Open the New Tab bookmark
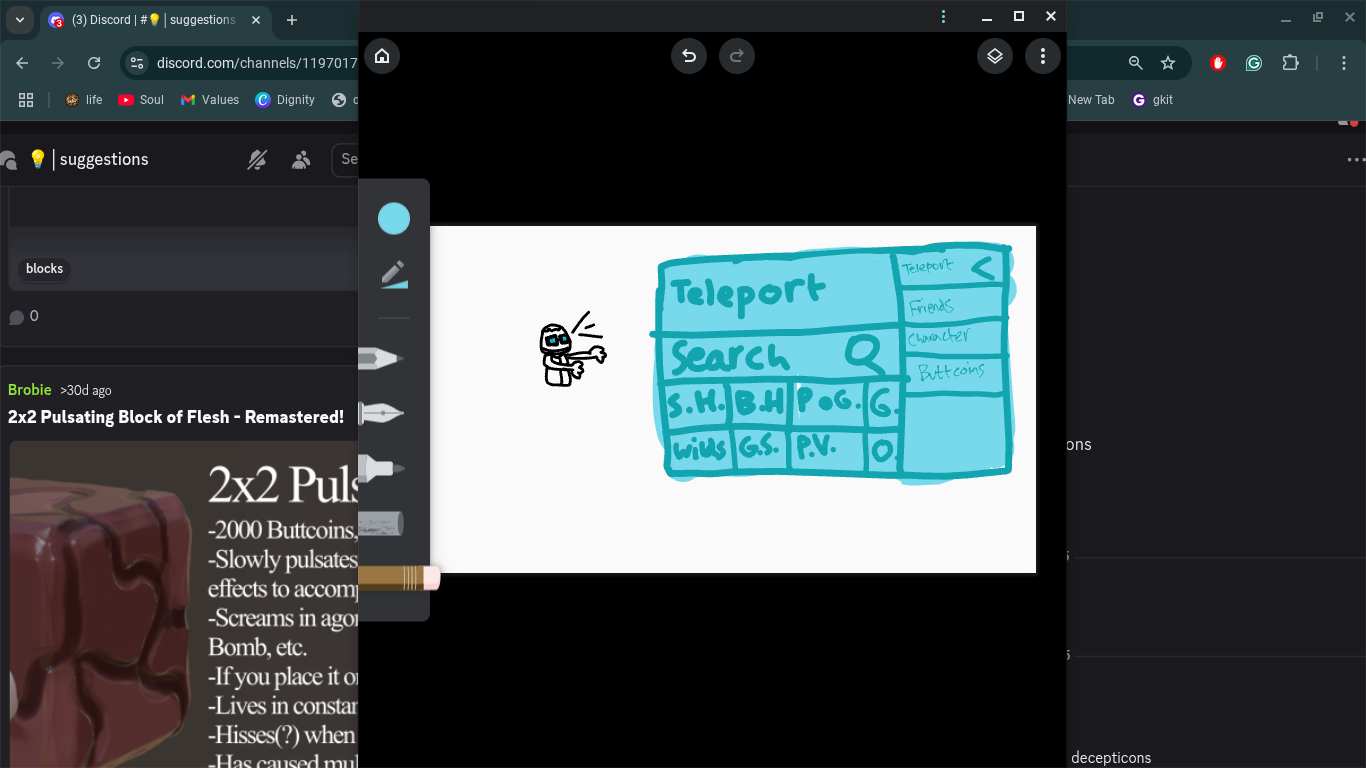The height and width of the screenshot is (768, 1366). pyautogui.click(x=1090, y=100)
